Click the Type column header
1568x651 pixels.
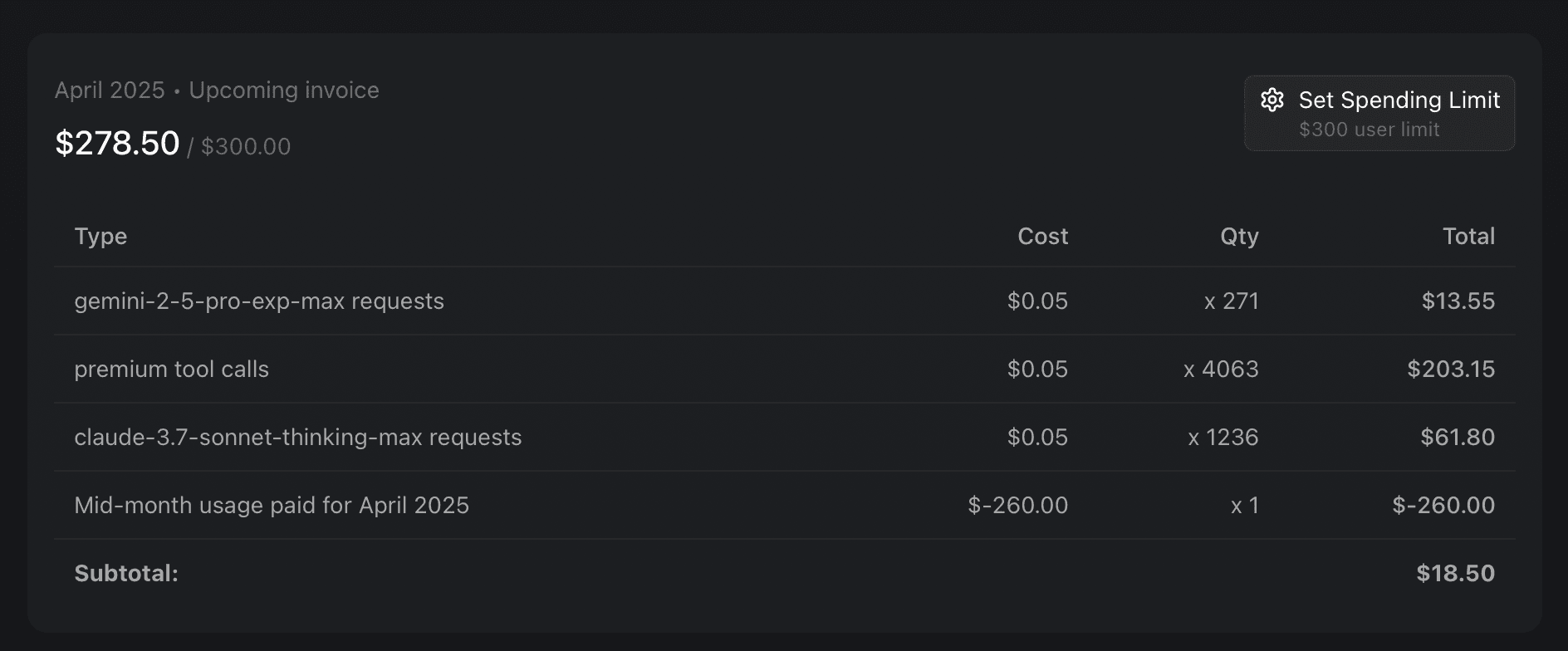pyautogui.click(x=100, y=237)
